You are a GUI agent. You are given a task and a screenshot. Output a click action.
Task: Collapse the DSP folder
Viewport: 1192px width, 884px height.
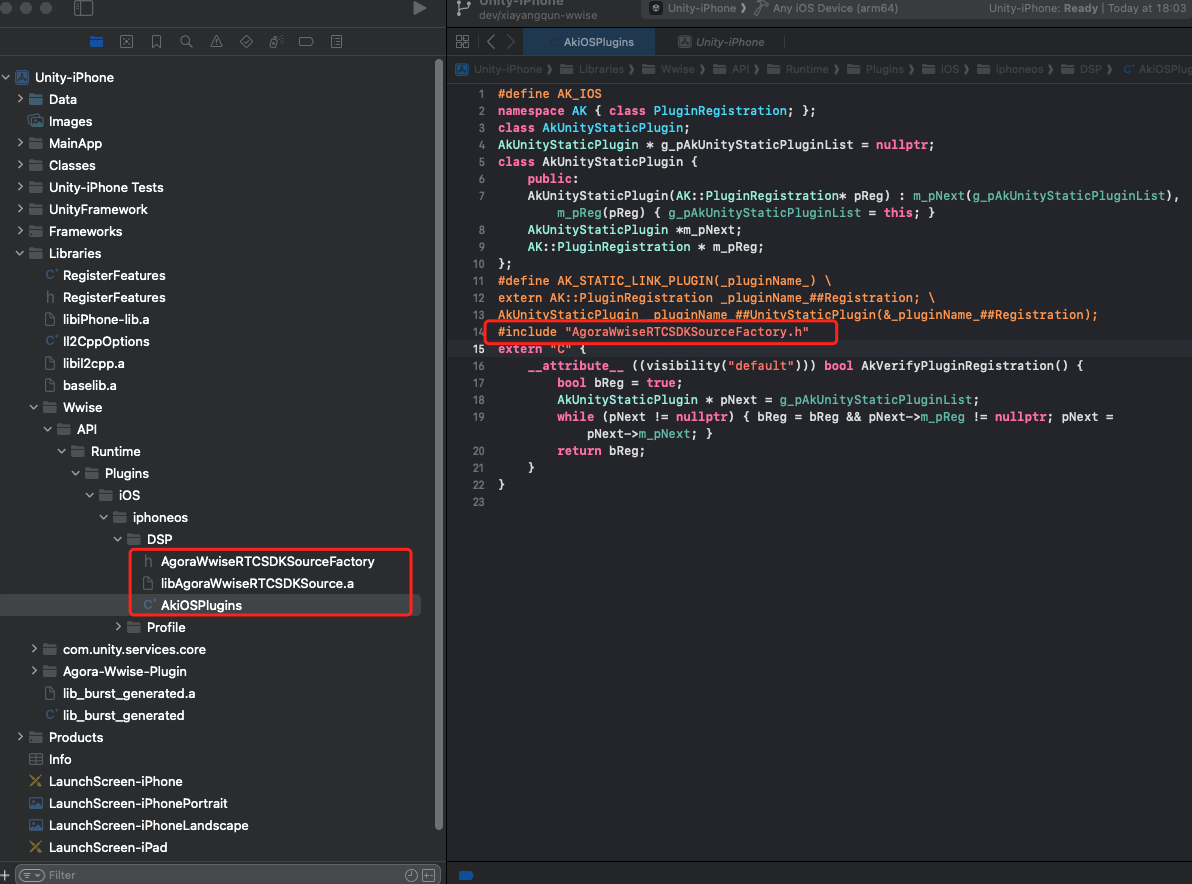pyautogui.click(x=118, y=539)
